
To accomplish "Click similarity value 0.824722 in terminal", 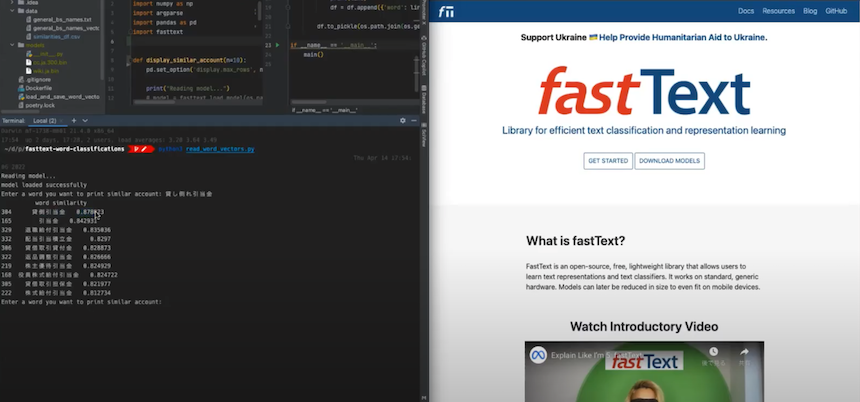I will [x=103, y=275].
